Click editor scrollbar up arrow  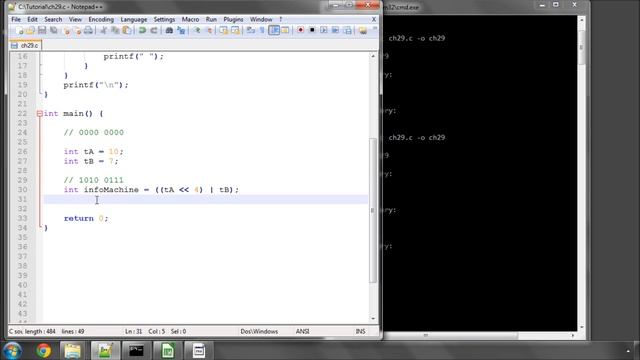coord(373,56)
